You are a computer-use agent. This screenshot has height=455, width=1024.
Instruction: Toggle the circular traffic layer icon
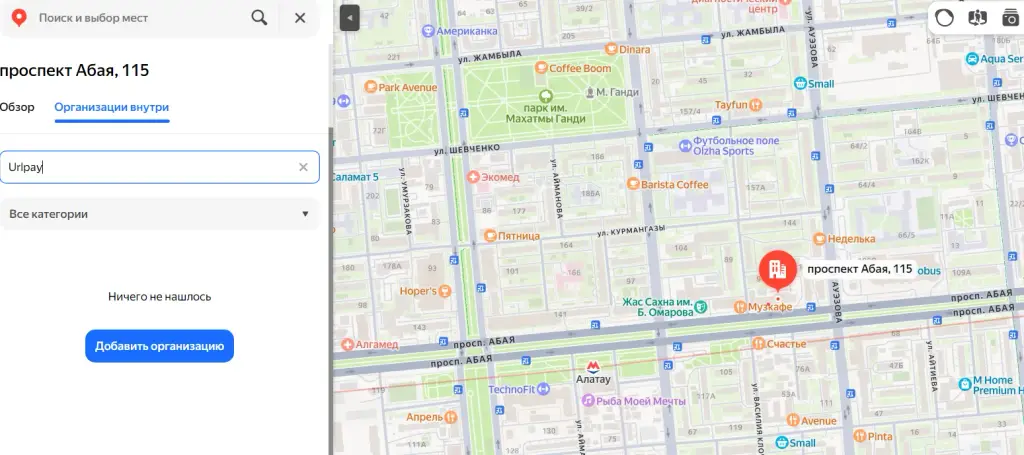944,18
